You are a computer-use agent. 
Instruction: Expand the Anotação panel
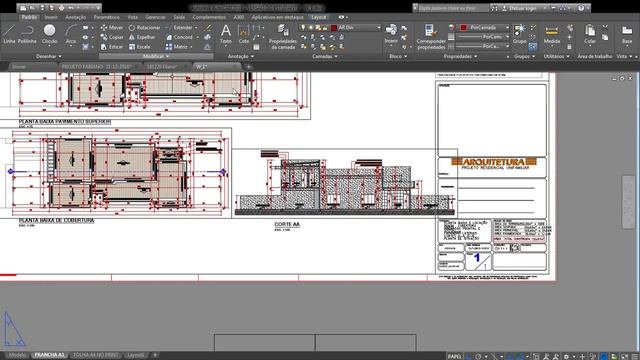click(240, 56)
